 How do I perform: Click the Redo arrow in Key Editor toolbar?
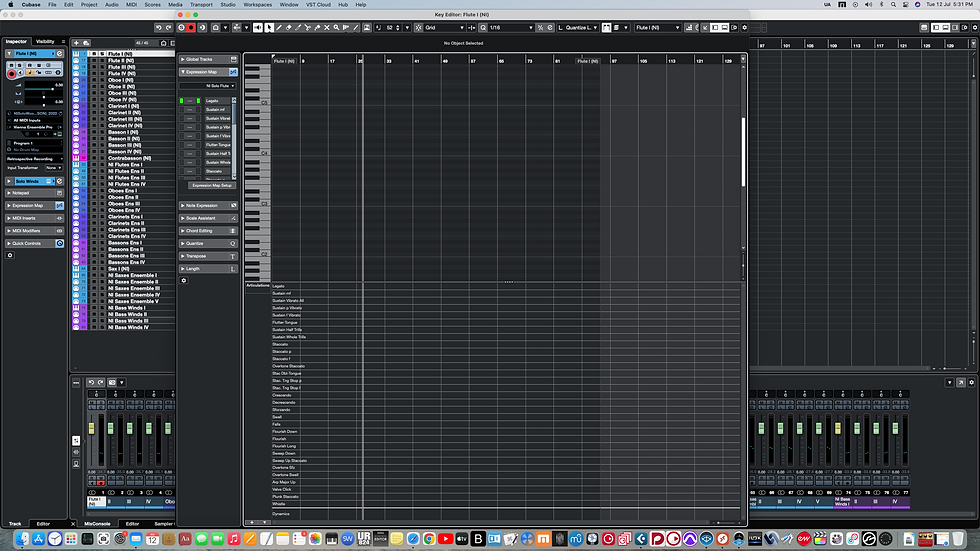[168, 27]
